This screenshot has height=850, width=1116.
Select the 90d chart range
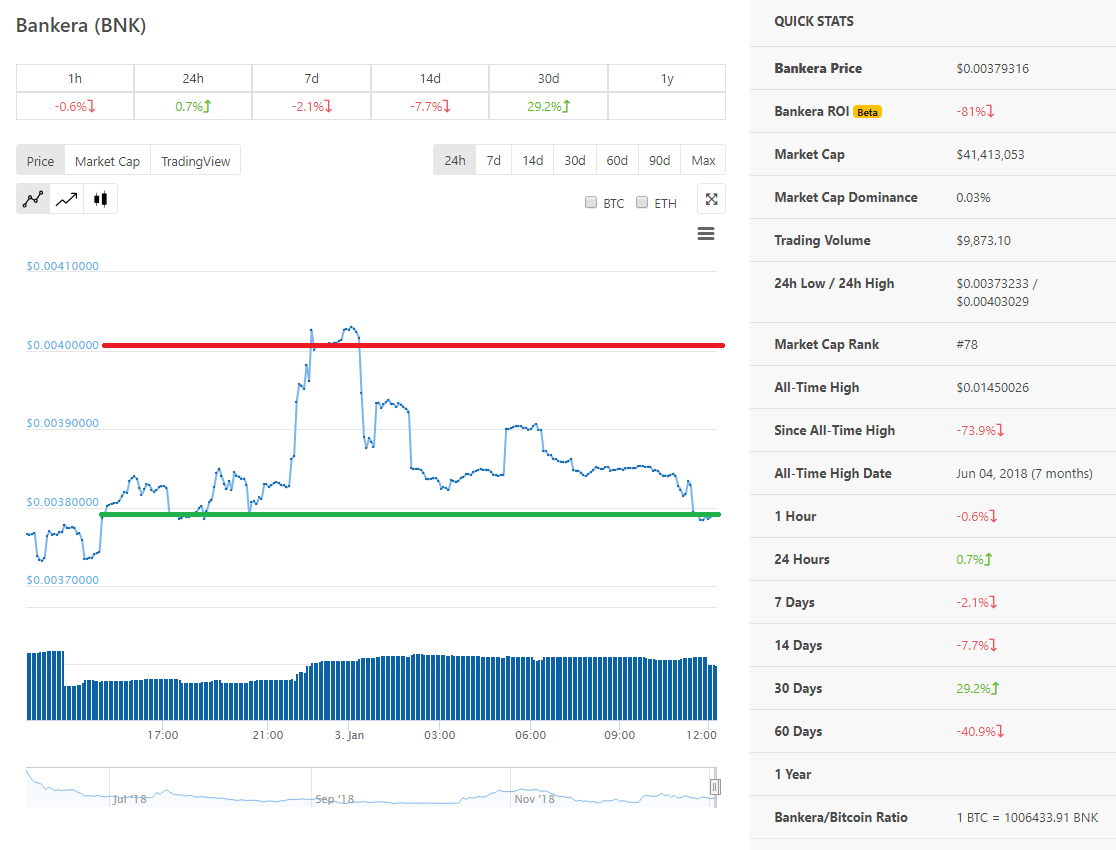coord(659,160)
